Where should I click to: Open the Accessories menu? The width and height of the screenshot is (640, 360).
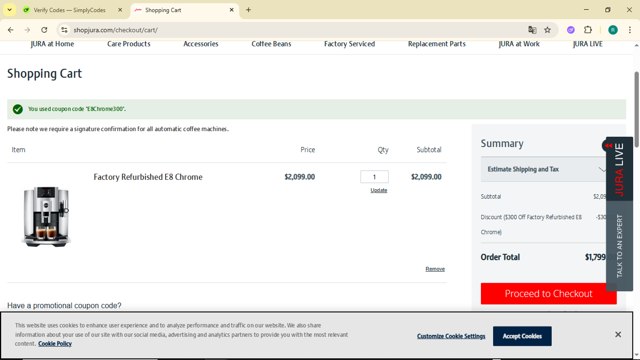200,44
